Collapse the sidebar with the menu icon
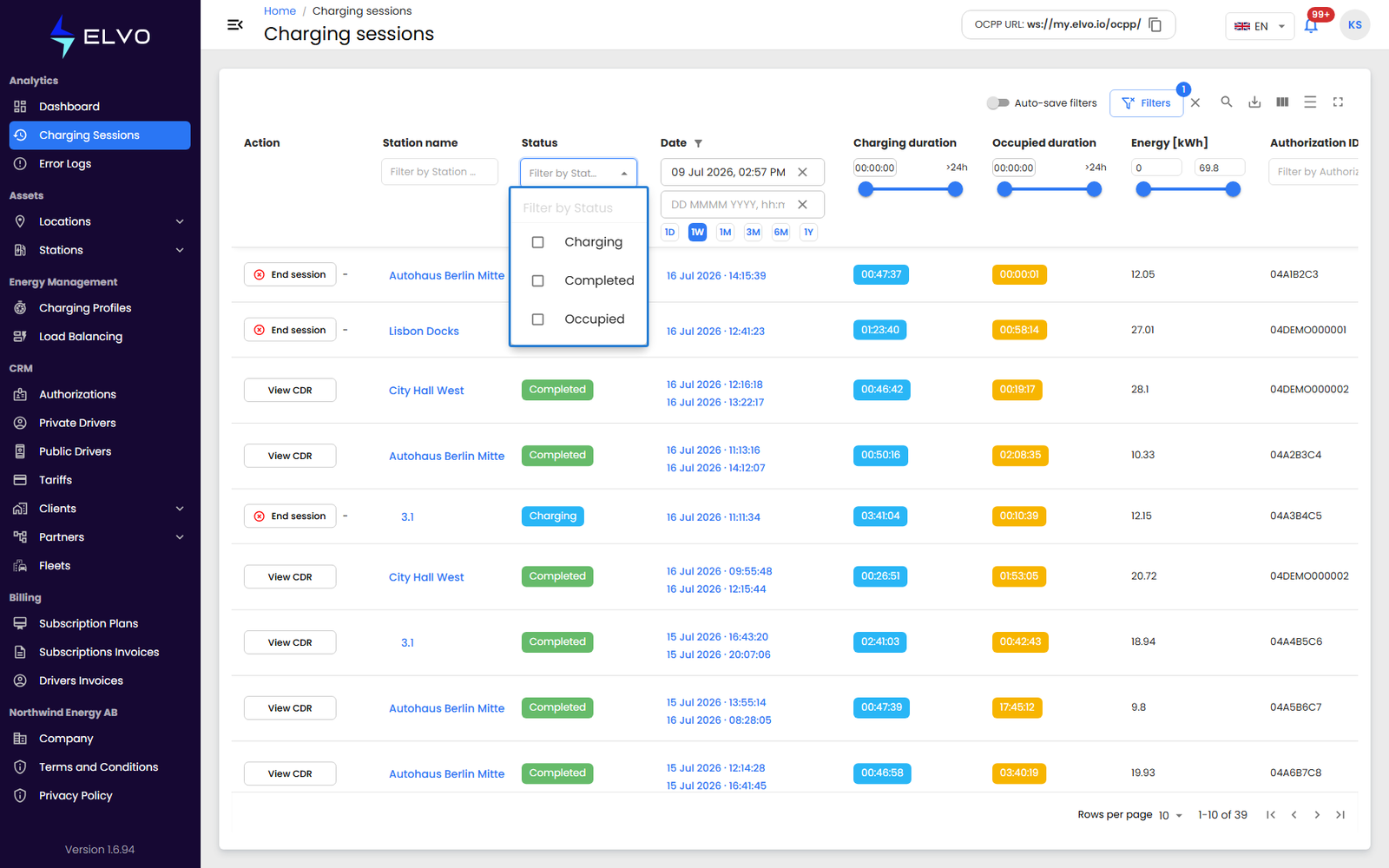1389x868 pixels. pos(234,24)
